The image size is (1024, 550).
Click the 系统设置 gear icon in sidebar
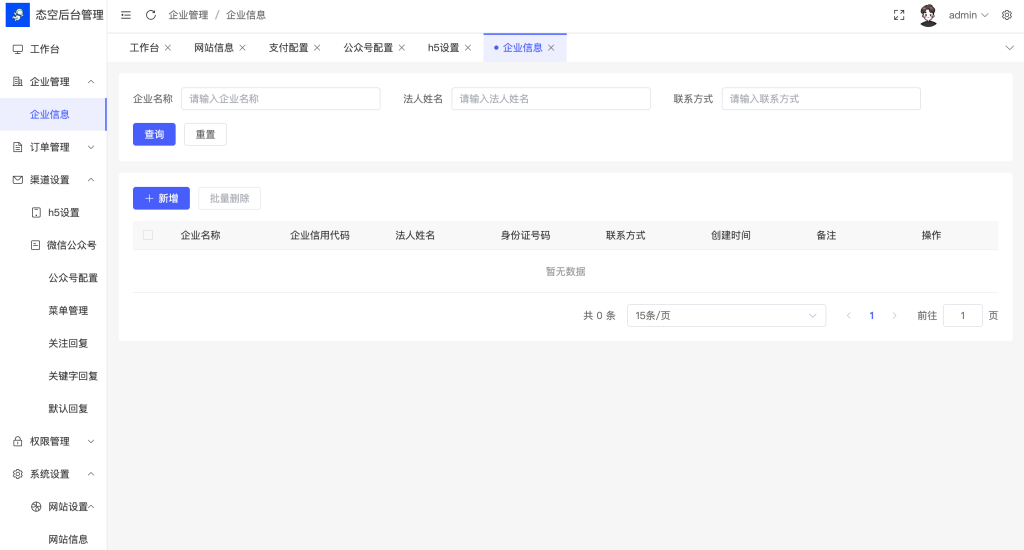tap(18, 474)
